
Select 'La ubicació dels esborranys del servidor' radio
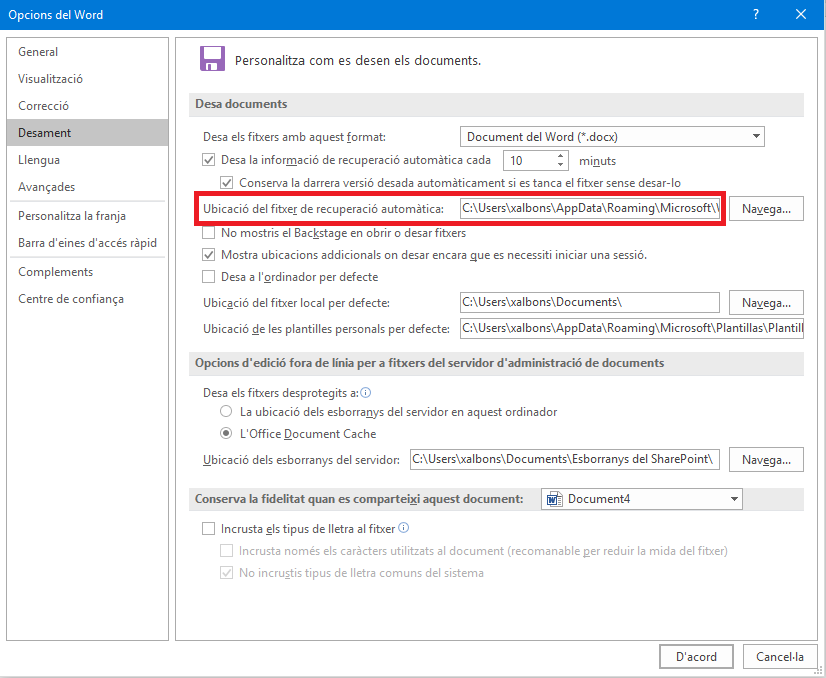coord(227,412)
